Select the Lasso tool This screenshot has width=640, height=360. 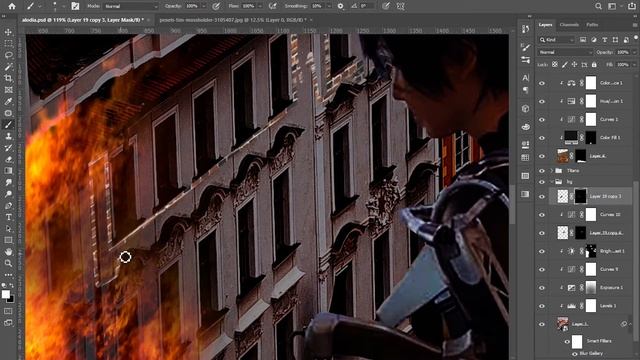(8, 55)
